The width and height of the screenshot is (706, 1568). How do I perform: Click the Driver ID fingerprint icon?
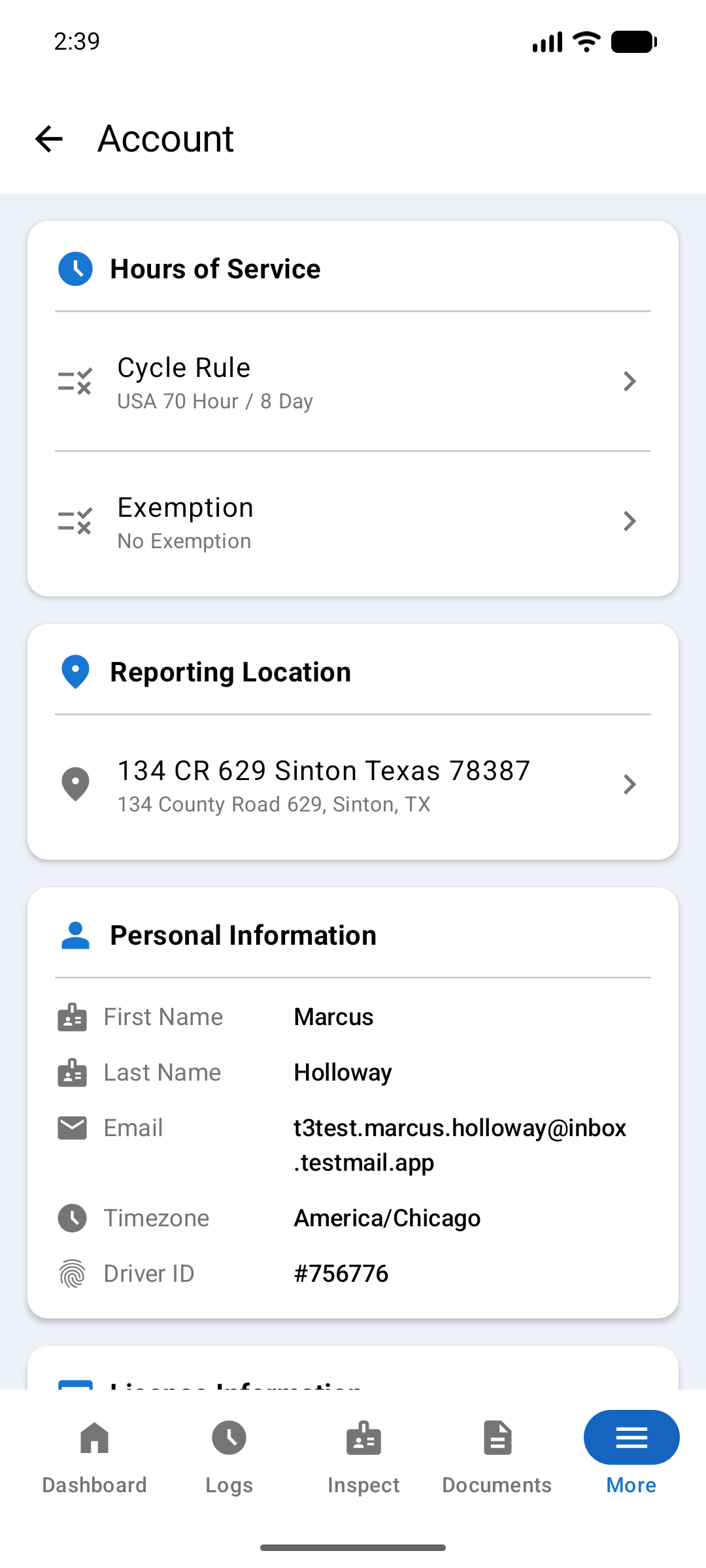pos(72,1274)
